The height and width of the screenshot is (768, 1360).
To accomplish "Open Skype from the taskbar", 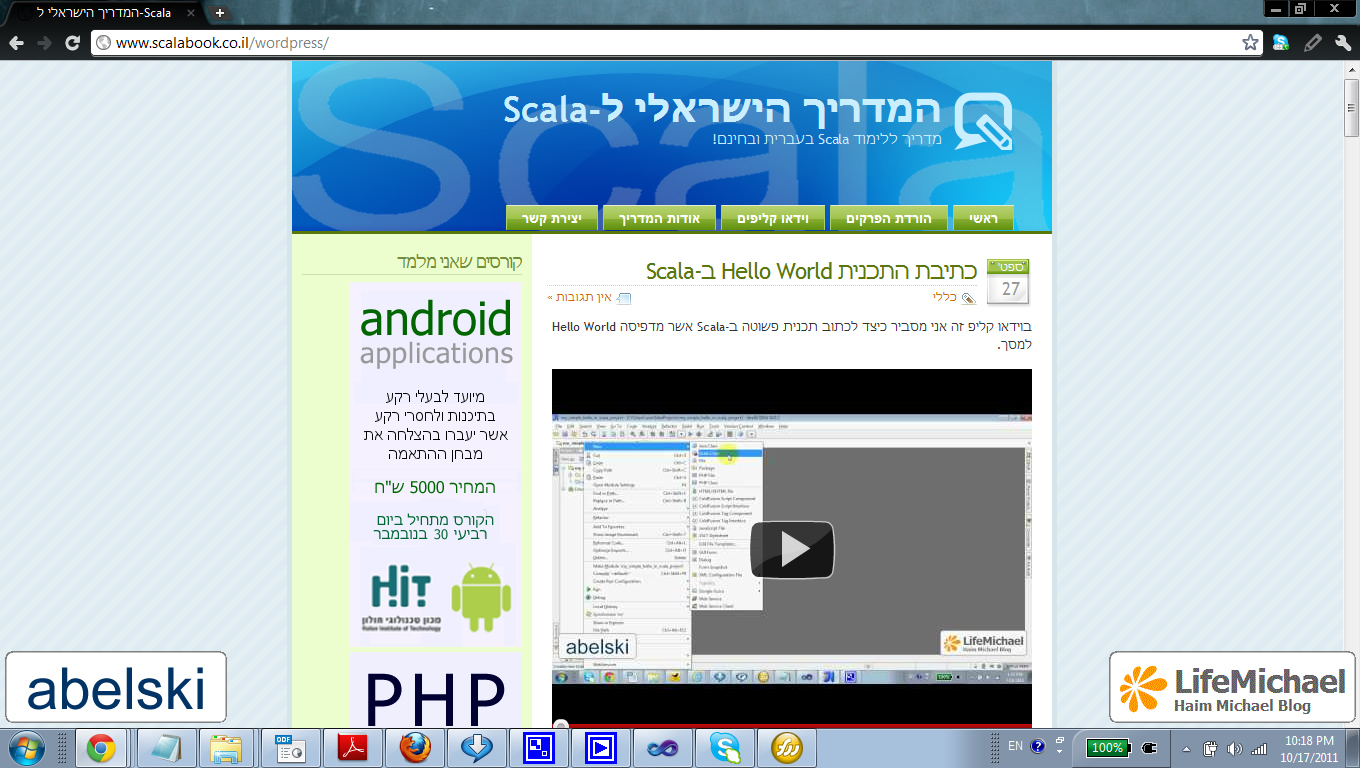I will (x=725, y=747).
